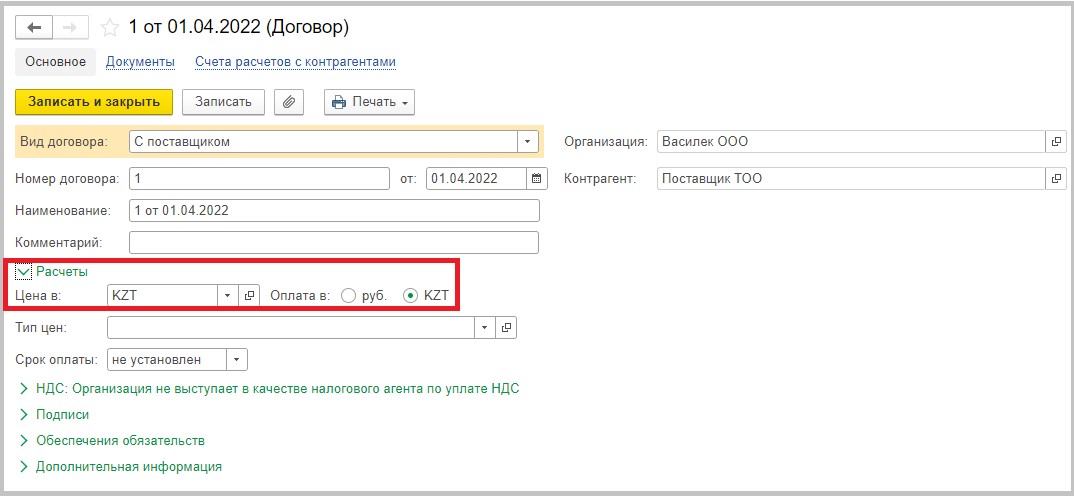Open the Цена в currency dropdown
This screenshot has width=1074, height=497.
[x=228, y=296]
